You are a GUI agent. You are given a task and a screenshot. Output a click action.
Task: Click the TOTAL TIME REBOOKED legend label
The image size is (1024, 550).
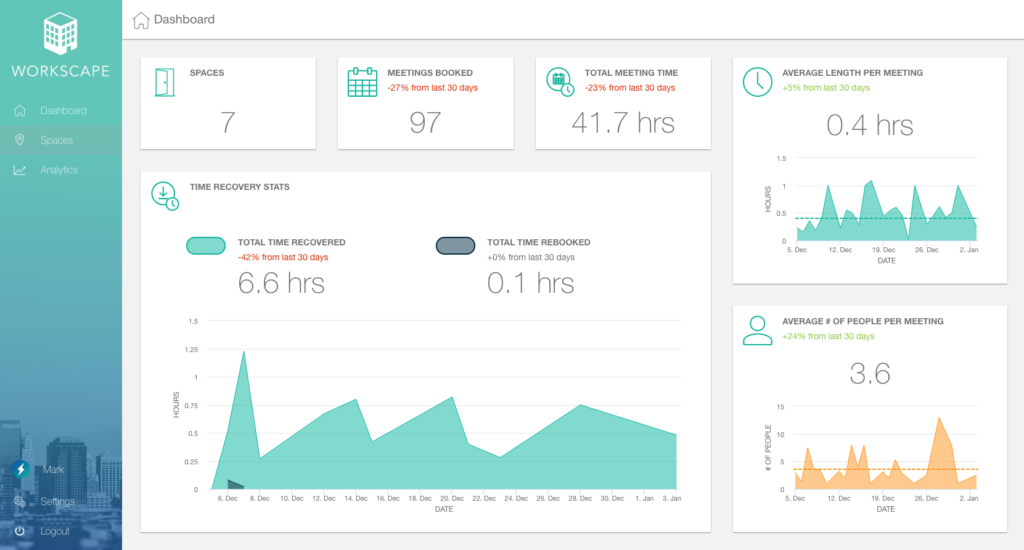539,242
